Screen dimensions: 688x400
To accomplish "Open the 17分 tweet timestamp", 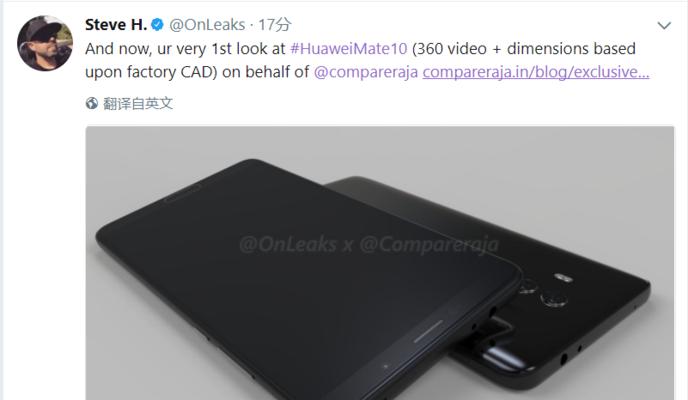I will coord(274,25).
